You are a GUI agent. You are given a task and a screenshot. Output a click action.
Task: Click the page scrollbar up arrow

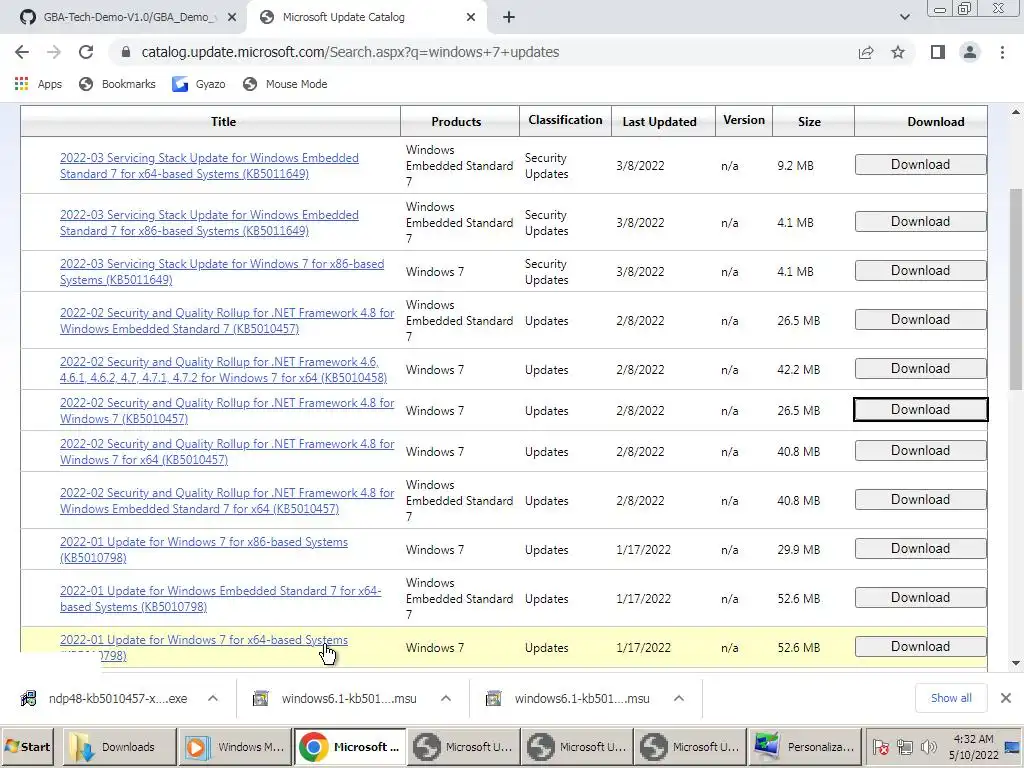point(1016,112)
